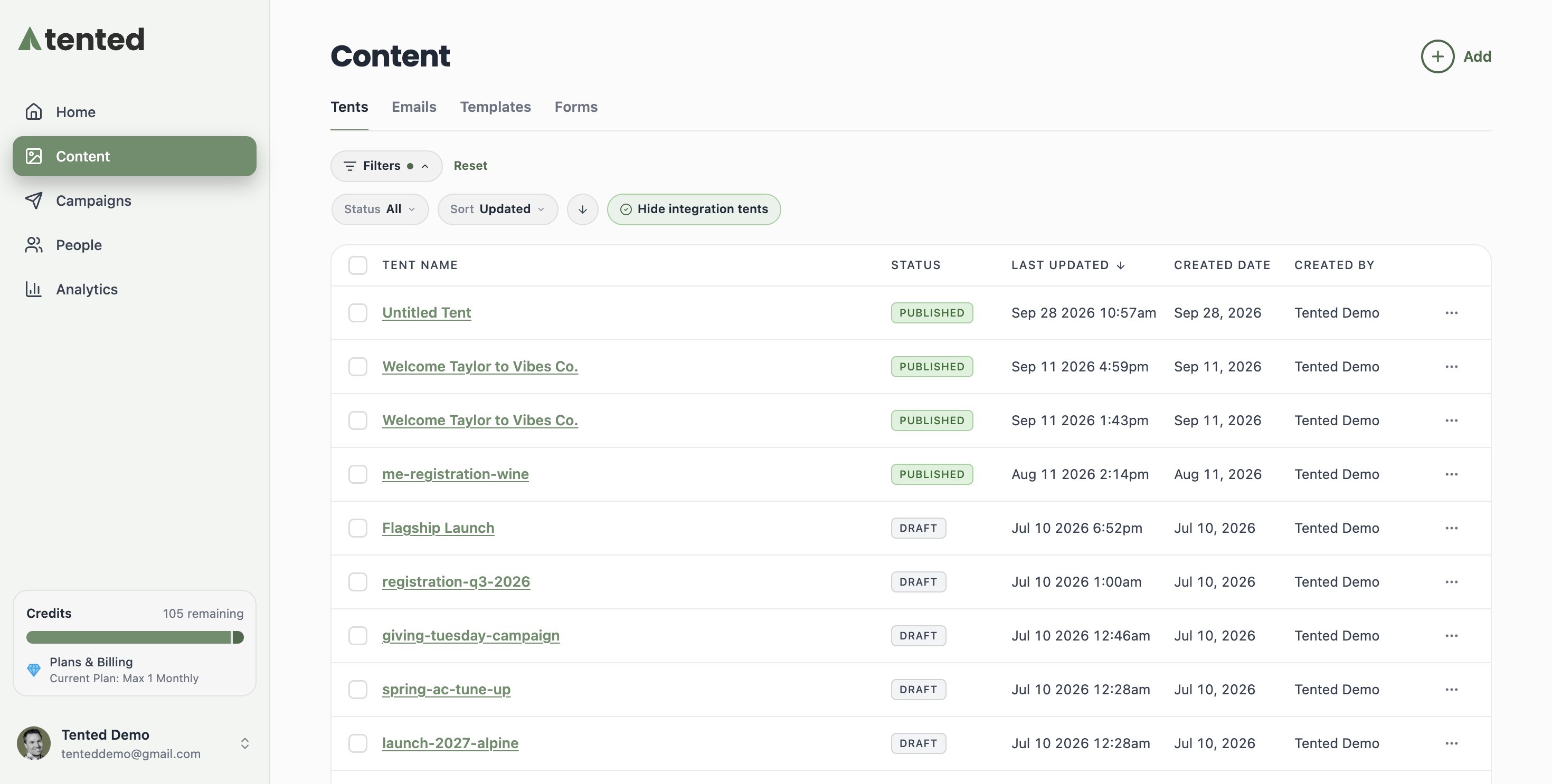The height and width of the screenshot is (784, 1552).
Task: Check the me-registration-wine row checkbox
Action: coord(358,474)
